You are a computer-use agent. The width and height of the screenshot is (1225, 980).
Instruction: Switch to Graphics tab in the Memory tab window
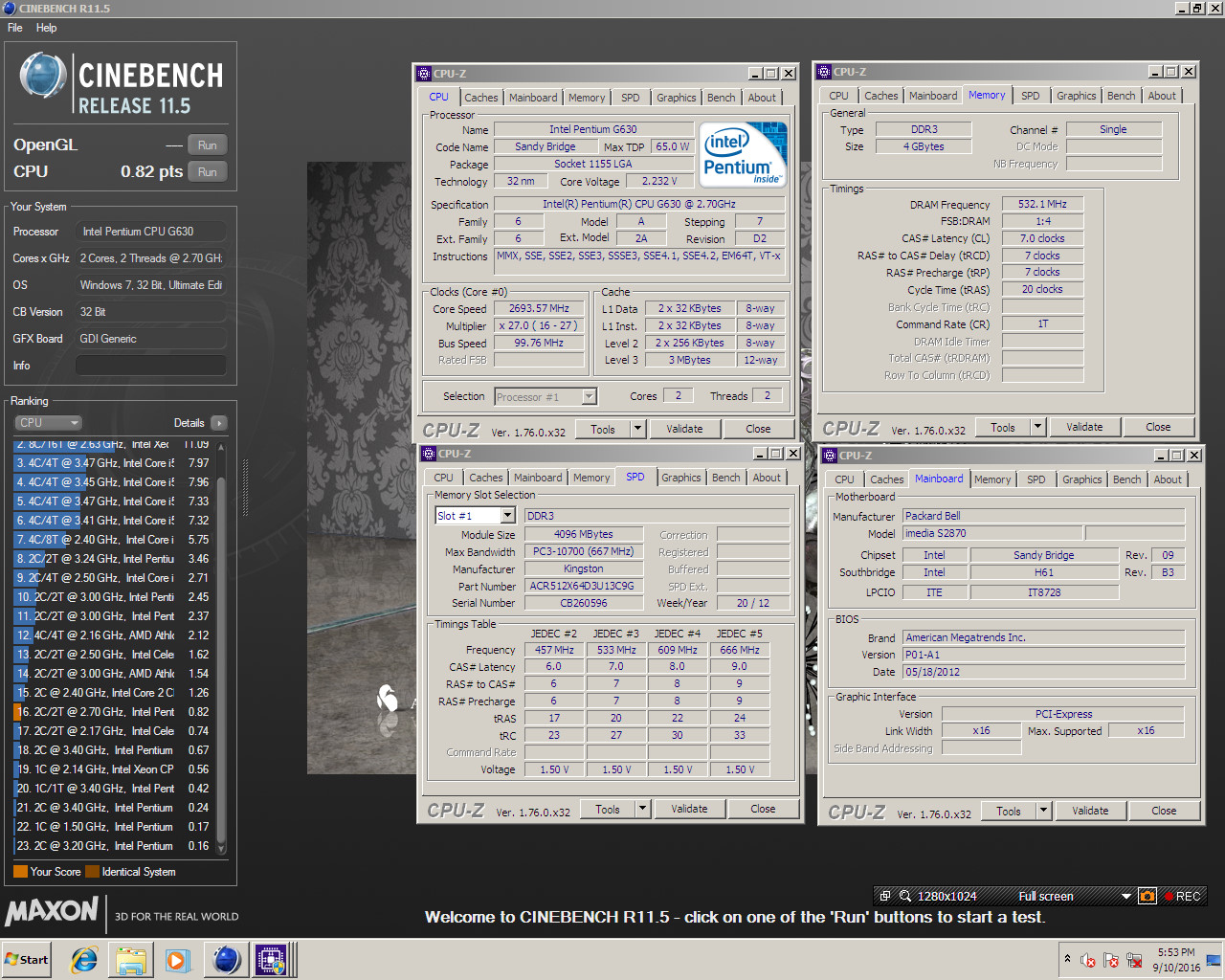pos(1077,96)
